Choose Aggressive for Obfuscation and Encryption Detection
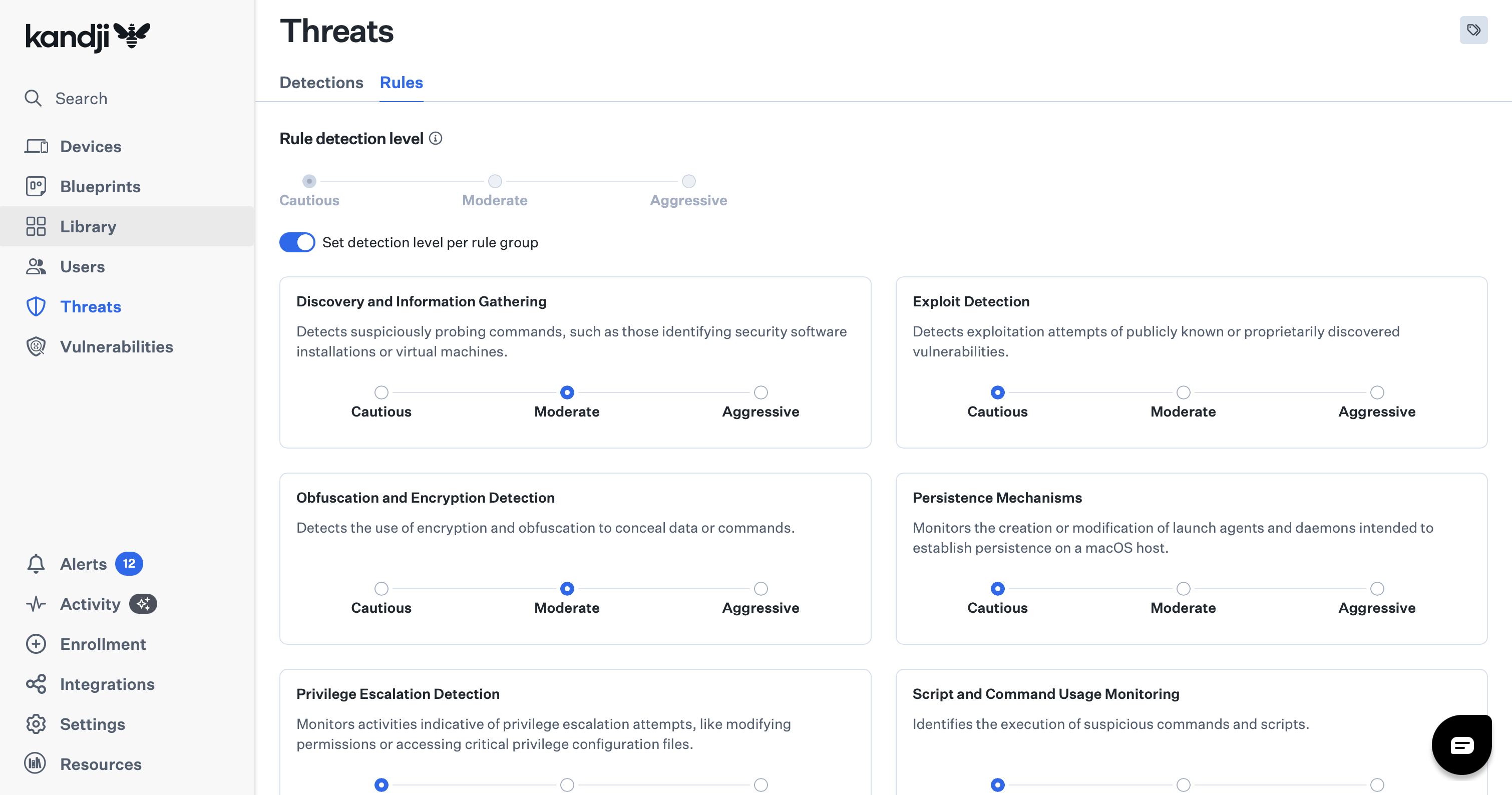This screenshot has width=1512, height=795. tap(761, 588)
